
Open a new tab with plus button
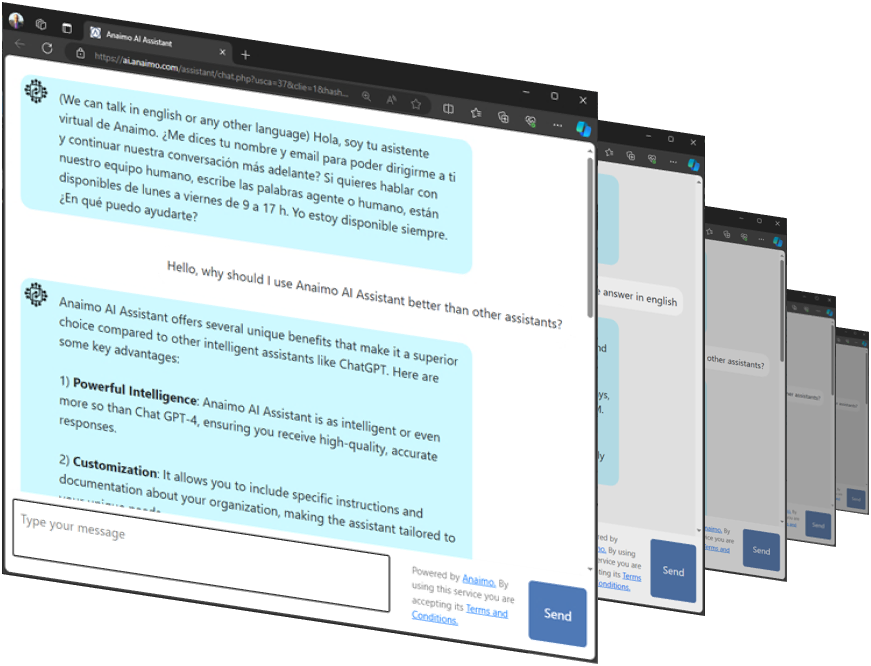[x=245, y=54]
